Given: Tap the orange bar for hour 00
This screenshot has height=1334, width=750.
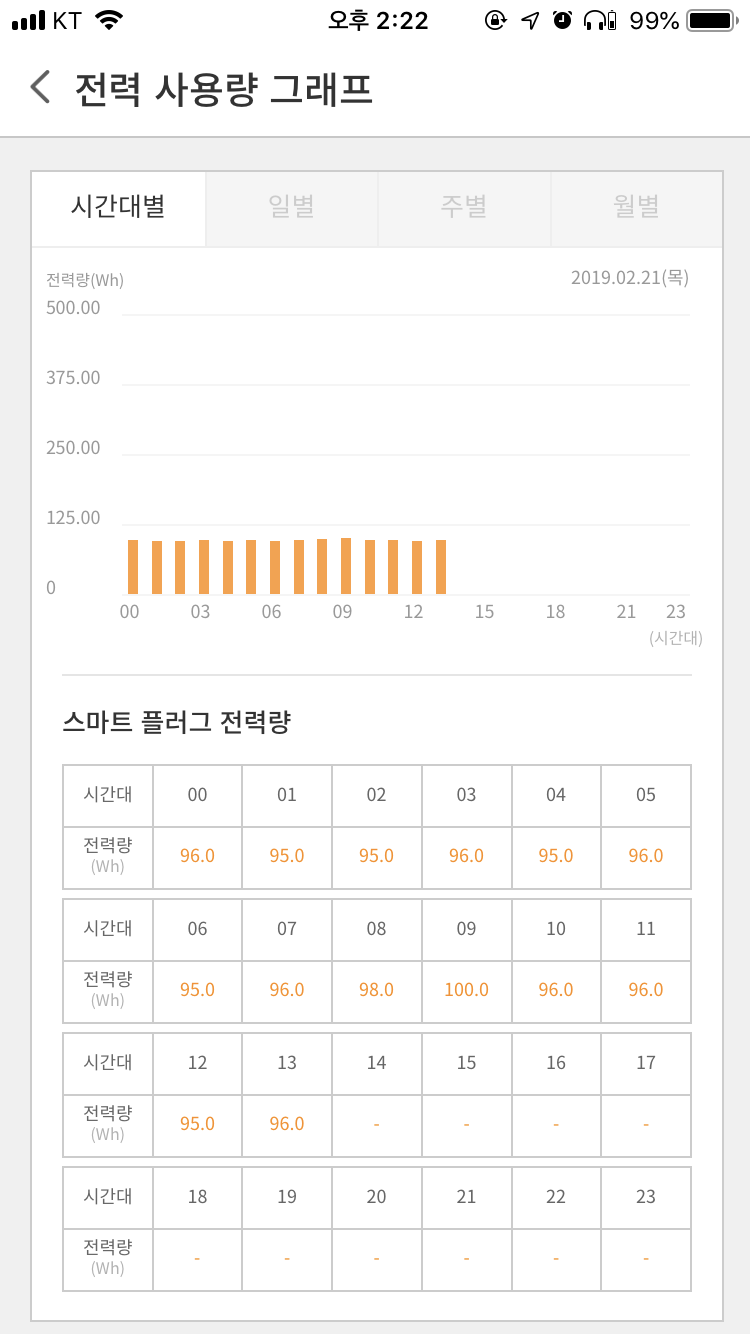Looking at the screenshot, I should pyautogui.click(x=133, y=567).
